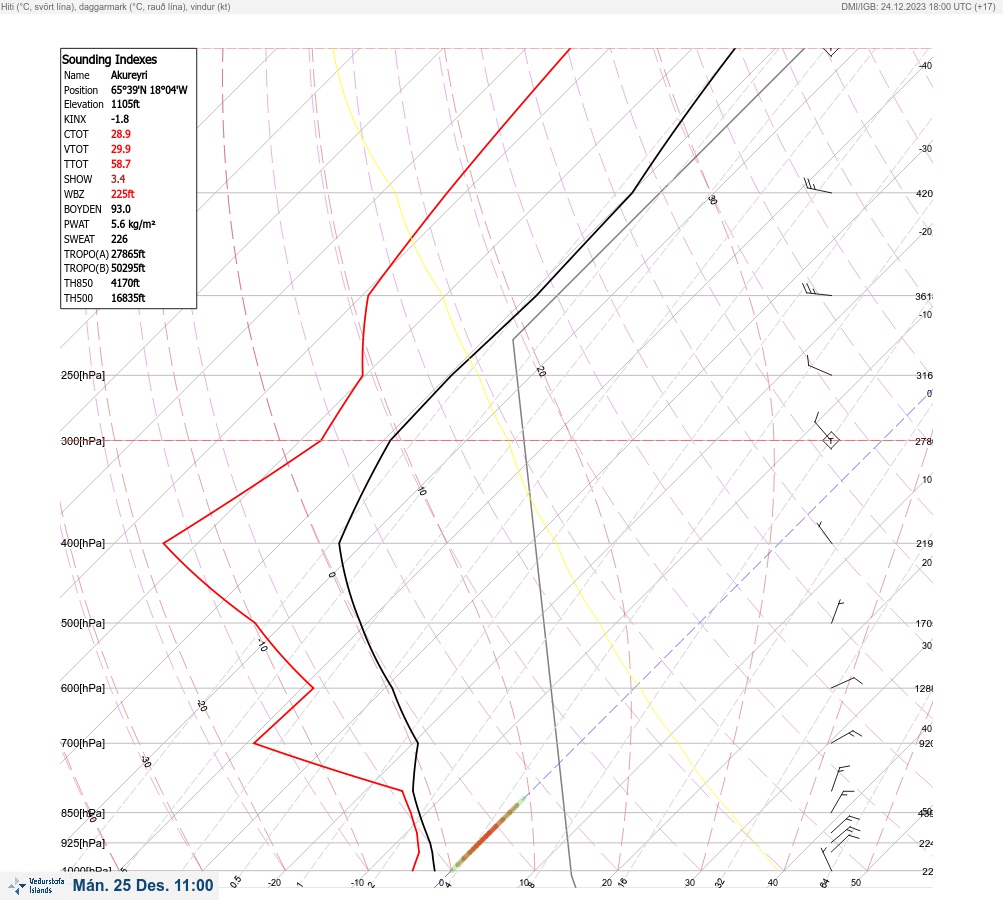Click the VTOT value 29.9
This screenshot has height=900, width=1003.
click(121, 149)
